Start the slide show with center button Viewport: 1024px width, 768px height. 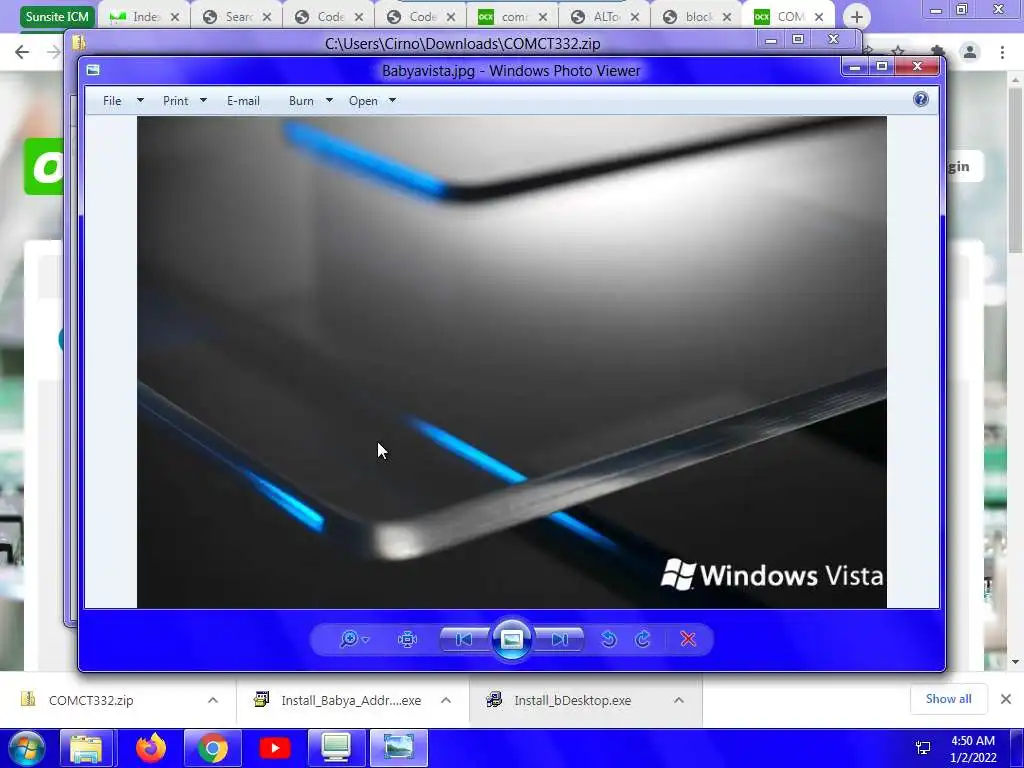click(511, 639)
